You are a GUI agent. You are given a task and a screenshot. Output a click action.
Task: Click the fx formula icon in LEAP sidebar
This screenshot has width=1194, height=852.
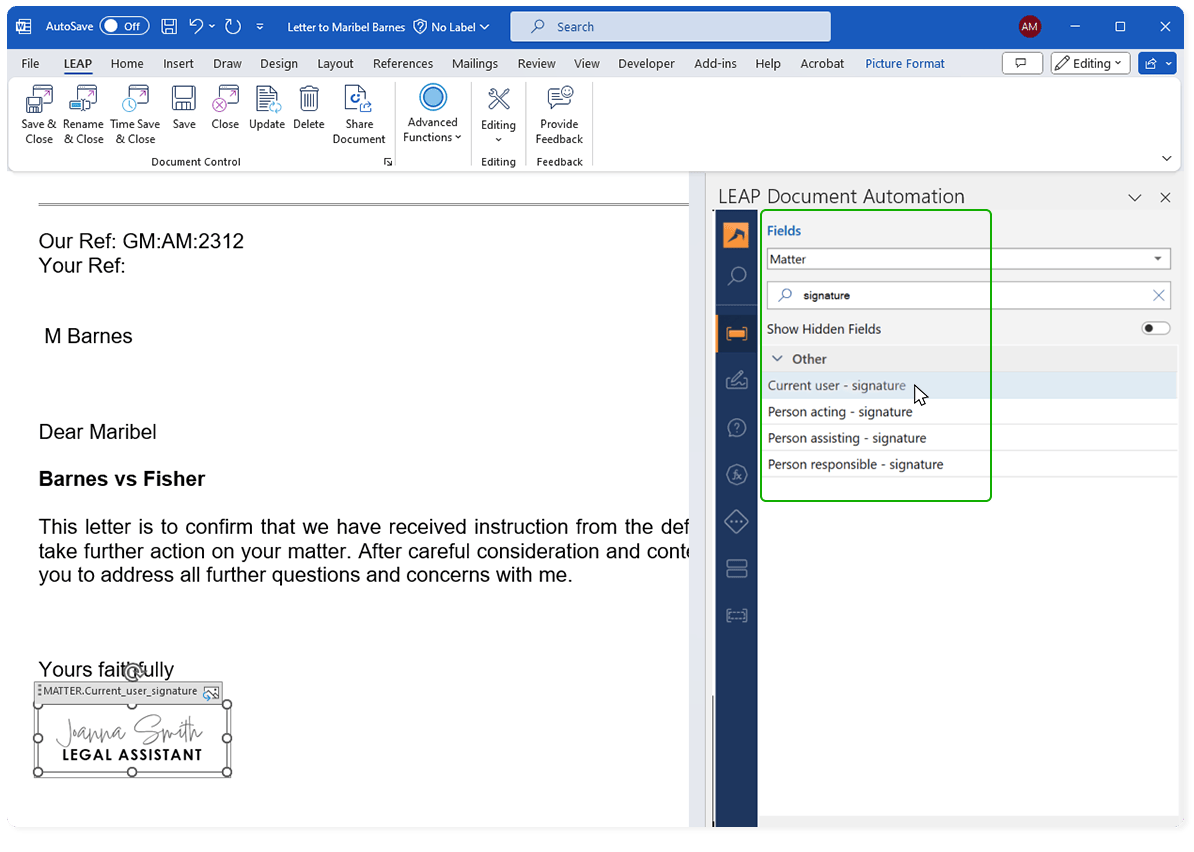click(x=736, y=475)
